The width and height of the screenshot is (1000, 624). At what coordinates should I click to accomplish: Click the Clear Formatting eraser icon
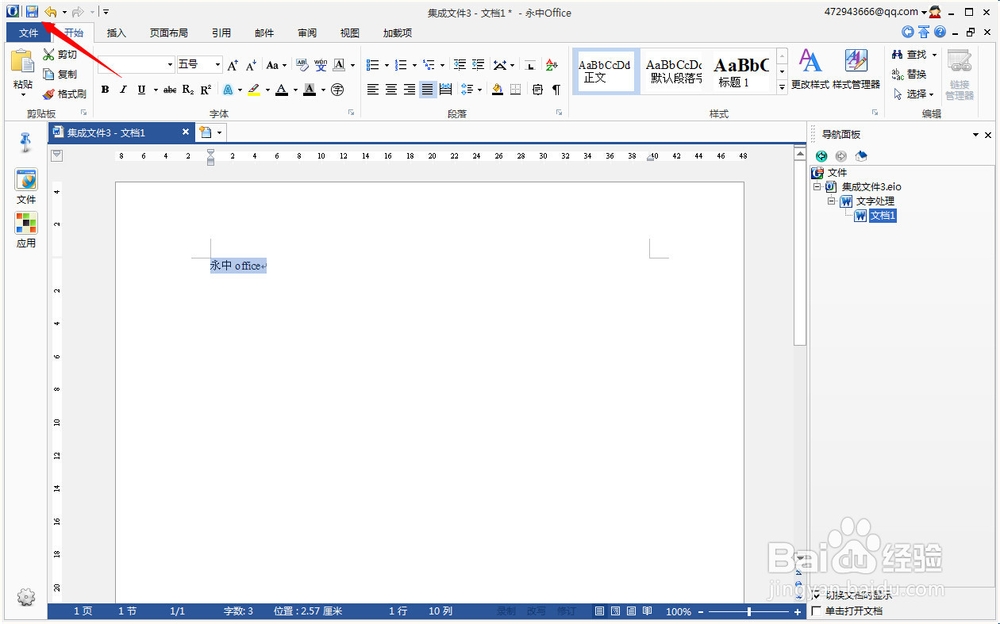tap(302, 64)
